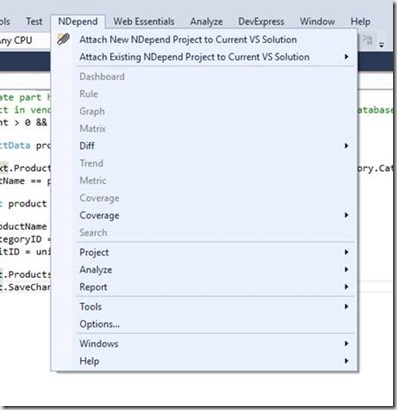Expand the Diff submenu arrow
Screen dimensions: 397x410
pyautogui.click(x=347, y=146)
